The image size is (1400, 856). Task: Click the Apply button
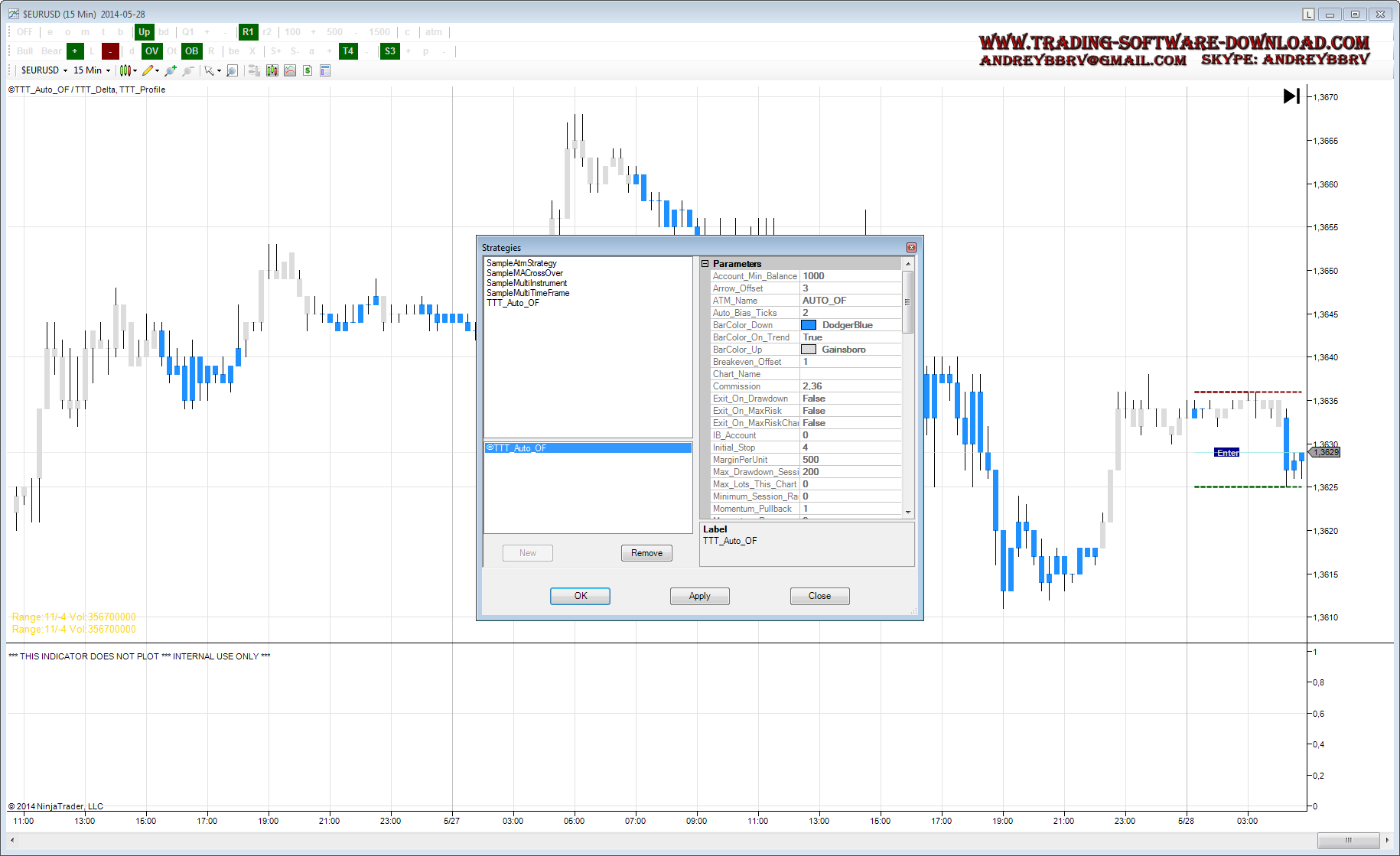(x=699, y=596)
